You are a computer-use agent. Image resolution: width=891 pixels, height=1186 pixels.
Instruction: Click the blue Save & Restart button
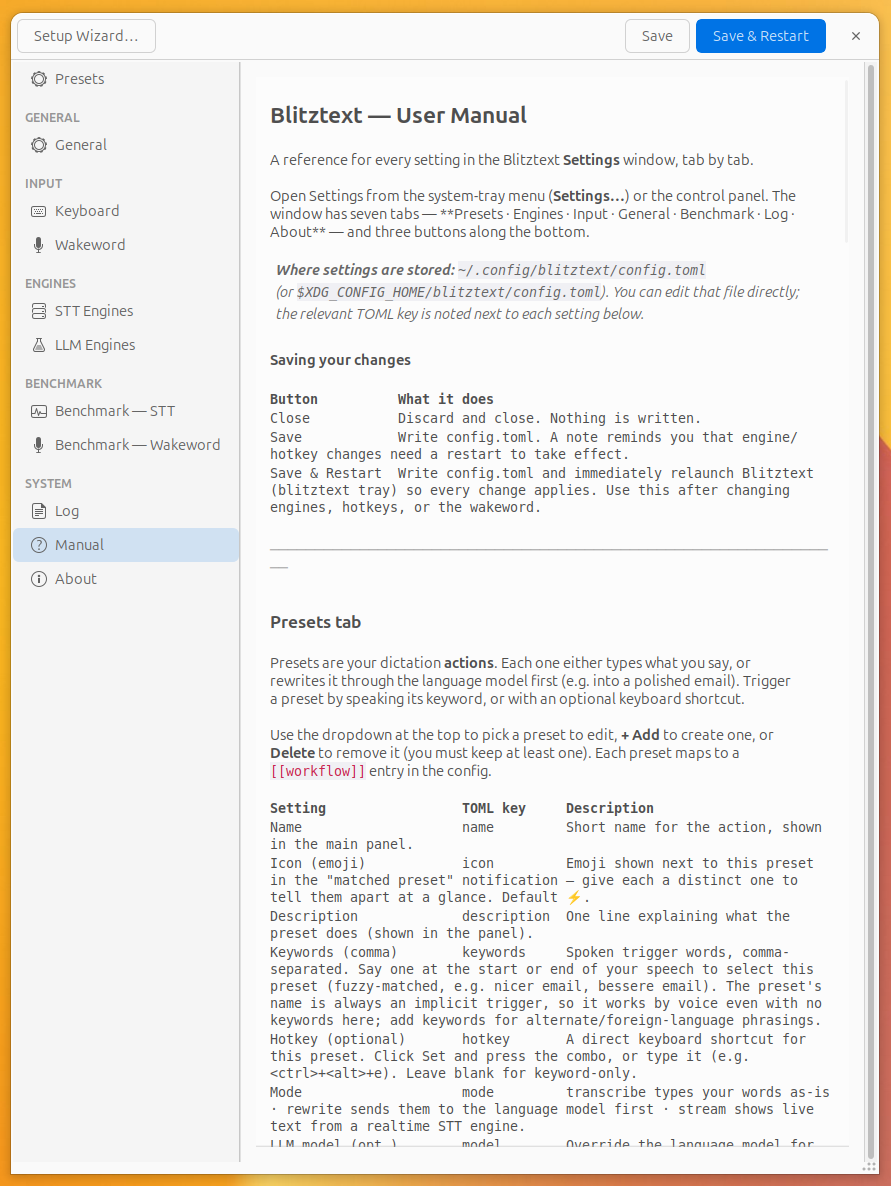coord(761,36)
